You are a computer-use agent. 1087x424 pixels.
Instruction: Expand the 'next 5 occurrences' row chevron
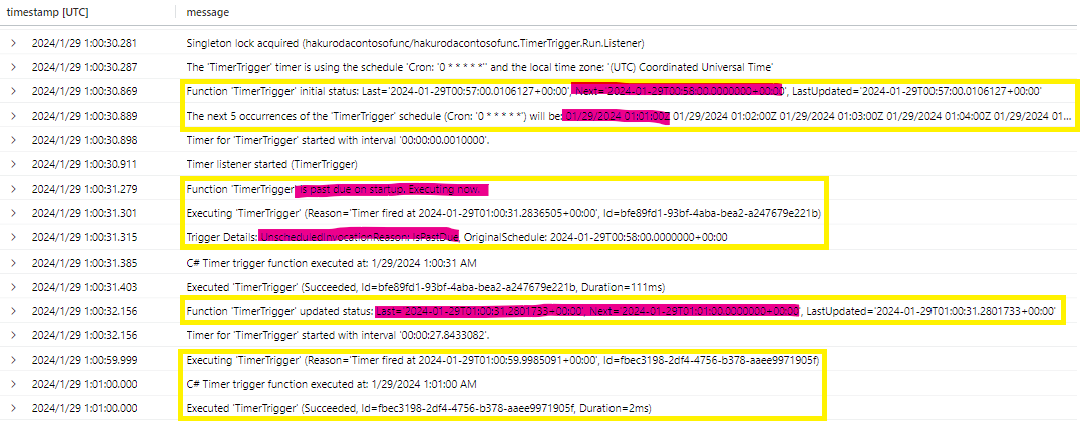coord(13,116)
